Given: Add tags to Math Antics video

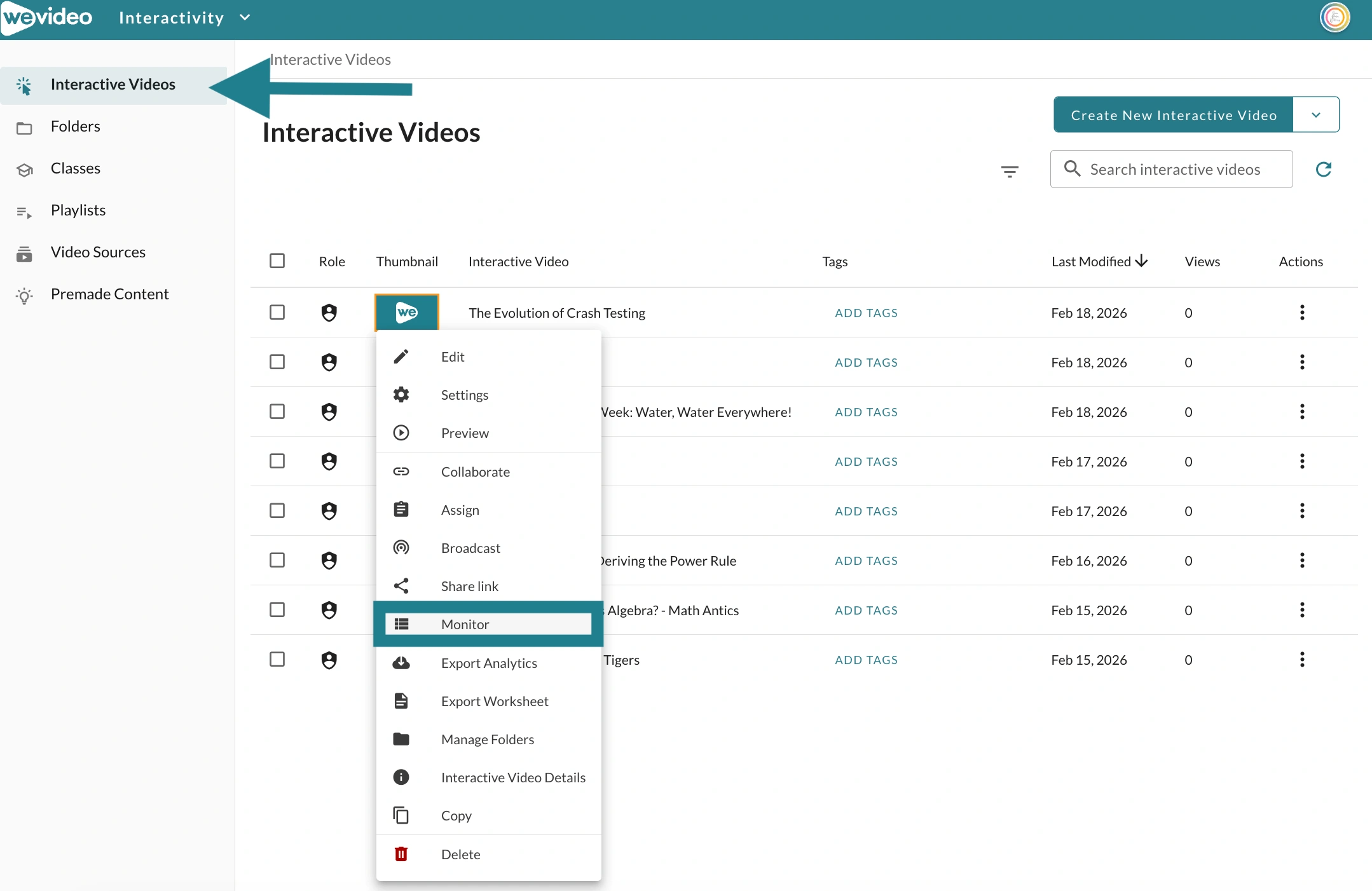Looking at the screenshot, I should tap(867, 610).
